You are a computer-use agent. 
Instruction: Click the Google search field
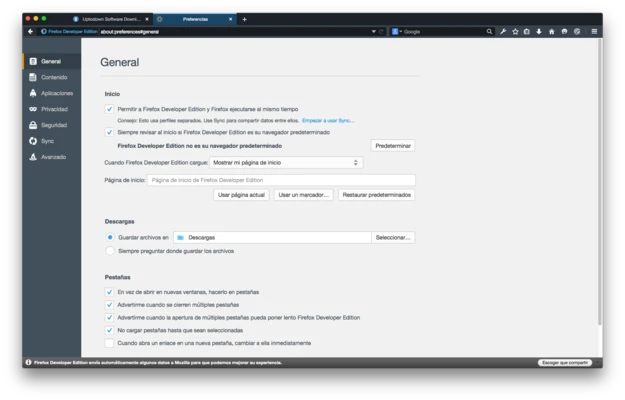click(444, 31)
